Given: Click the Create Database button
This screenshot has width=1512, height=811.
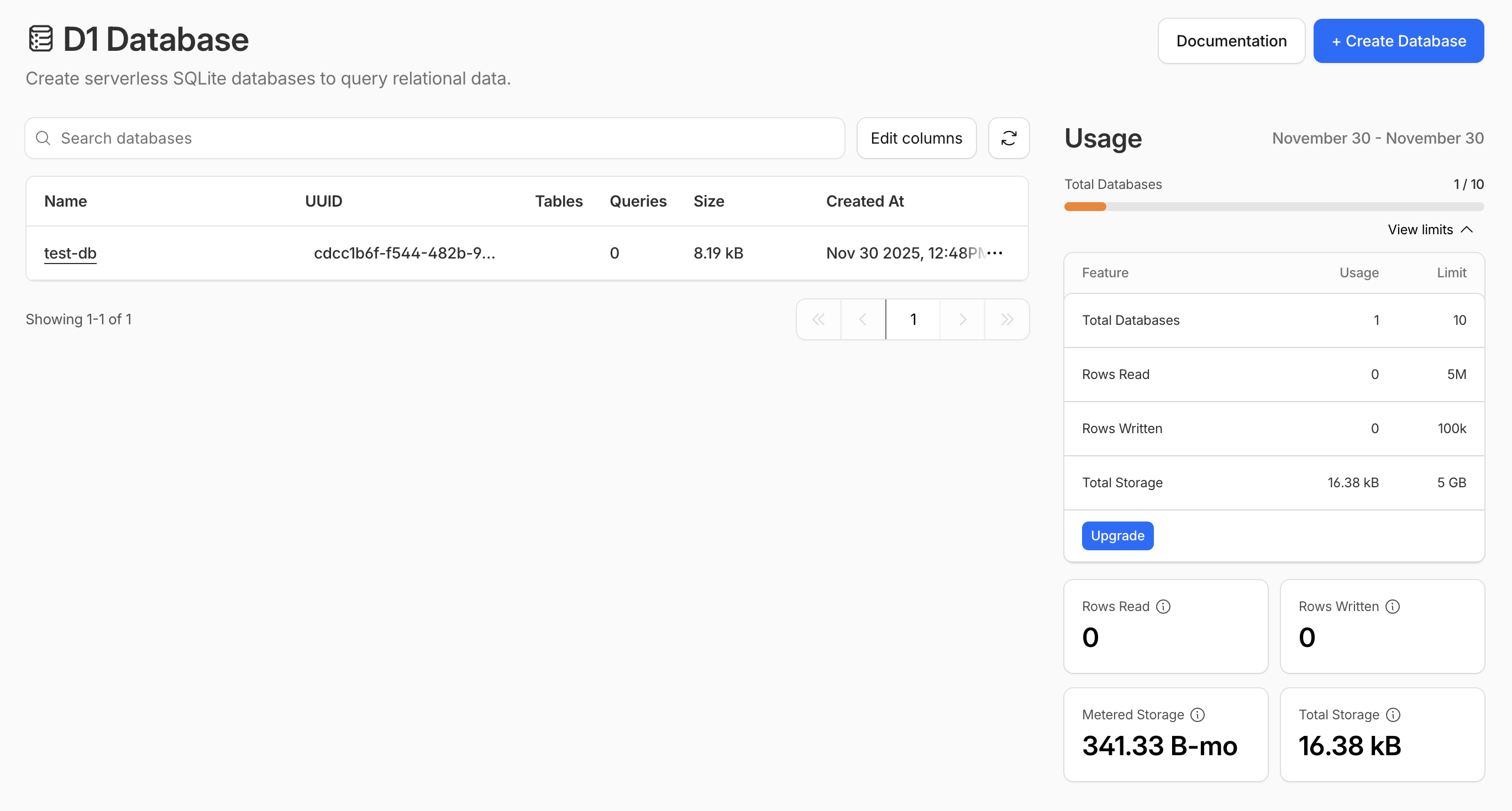Looking at the screenshot, I should (1399, 40).
